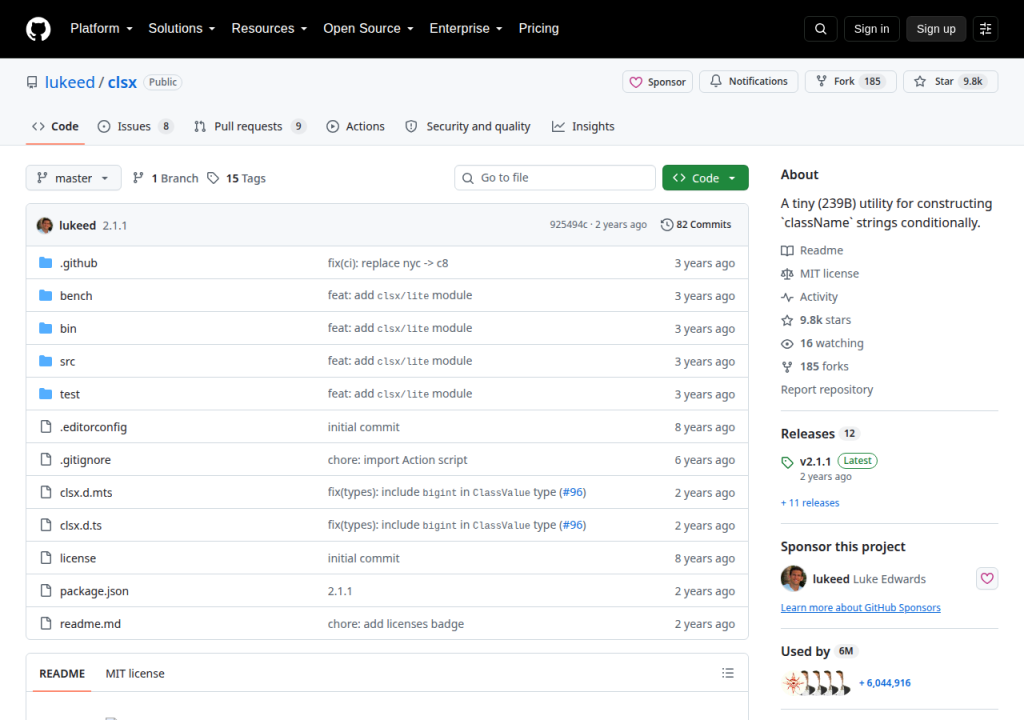Click the Sign up button
The height and width of the screenshot is (720, 1024).
click(936, 29)
